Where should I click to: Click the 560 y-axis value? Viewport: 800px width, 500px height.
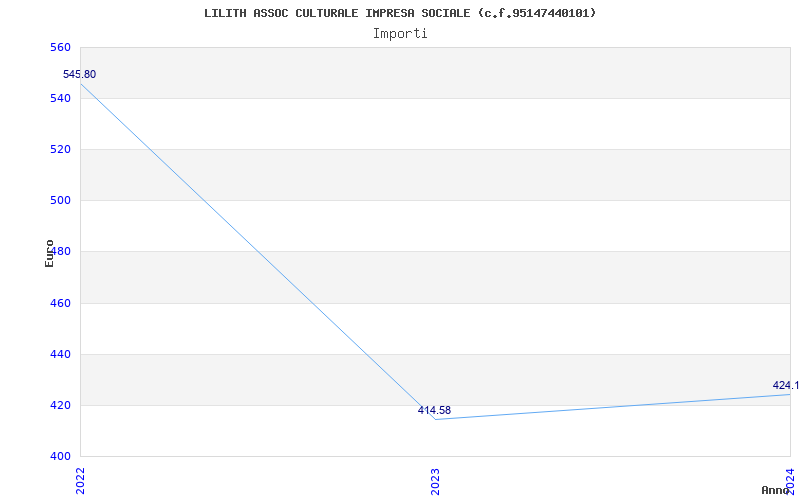60,47
